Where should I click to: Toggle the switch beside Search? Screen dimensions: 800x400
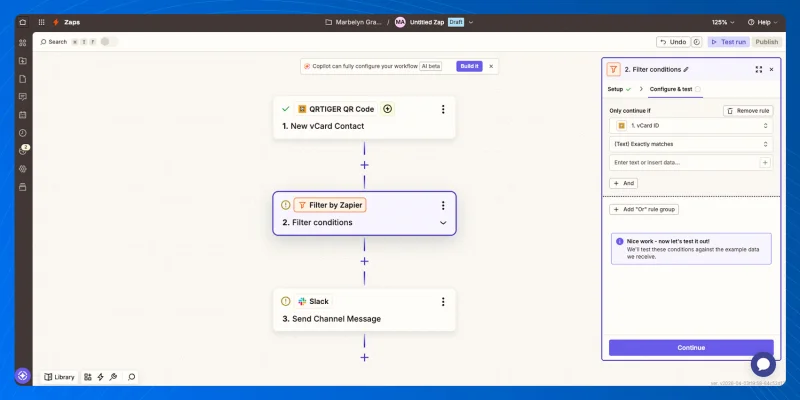[109, 42]
